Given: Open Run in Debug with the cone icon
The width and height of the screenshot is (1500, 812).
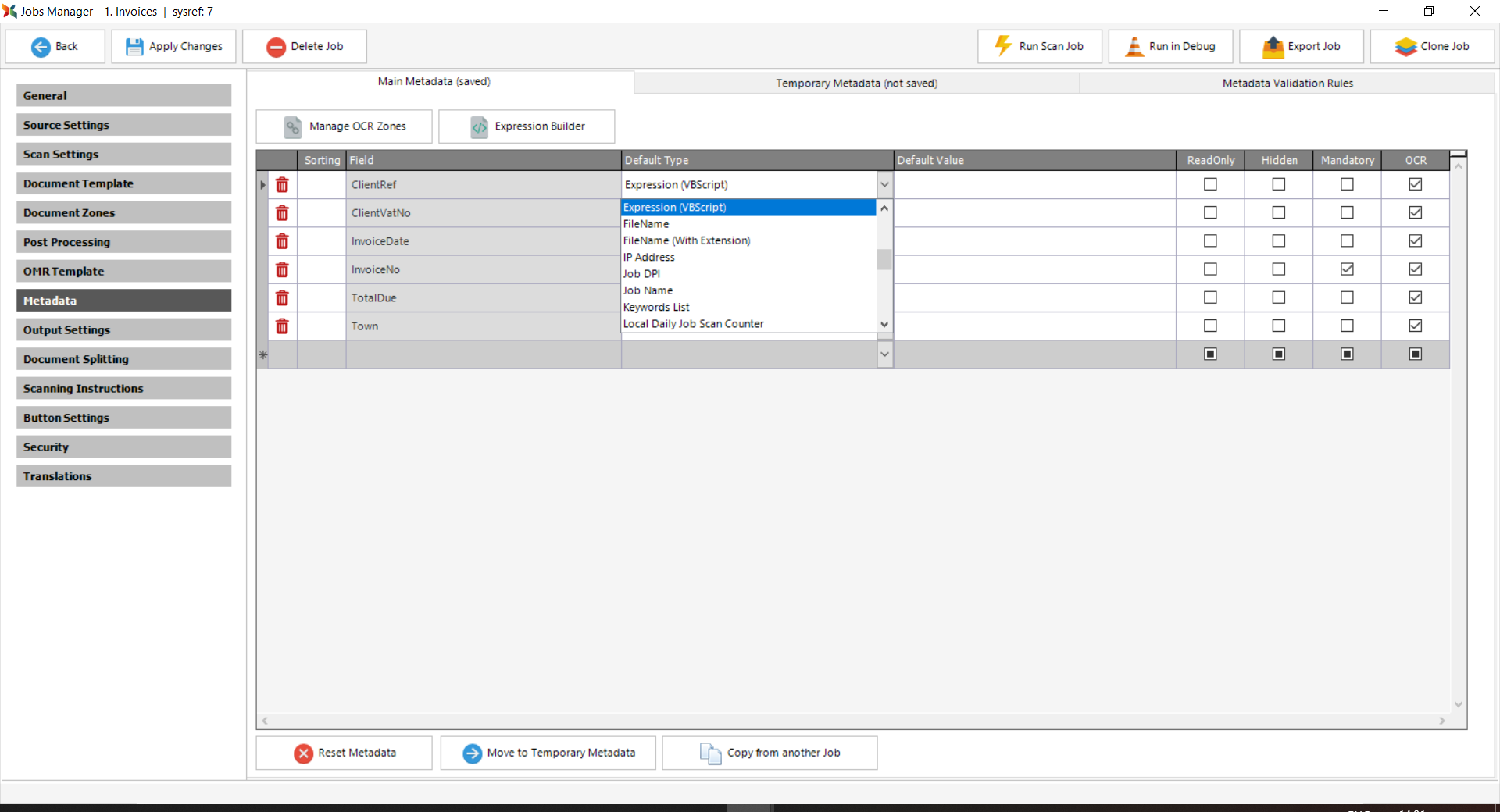Looking at the screenshot, I should [1134, 46].
